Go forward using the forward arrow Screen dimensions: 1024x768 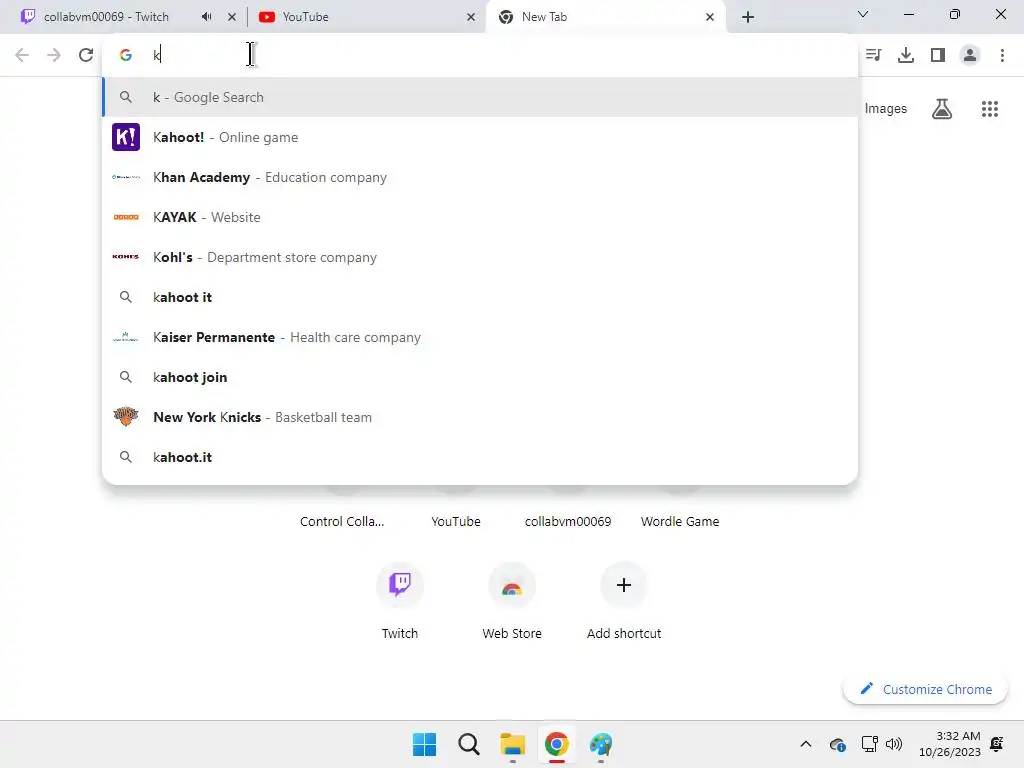[54, 55]
